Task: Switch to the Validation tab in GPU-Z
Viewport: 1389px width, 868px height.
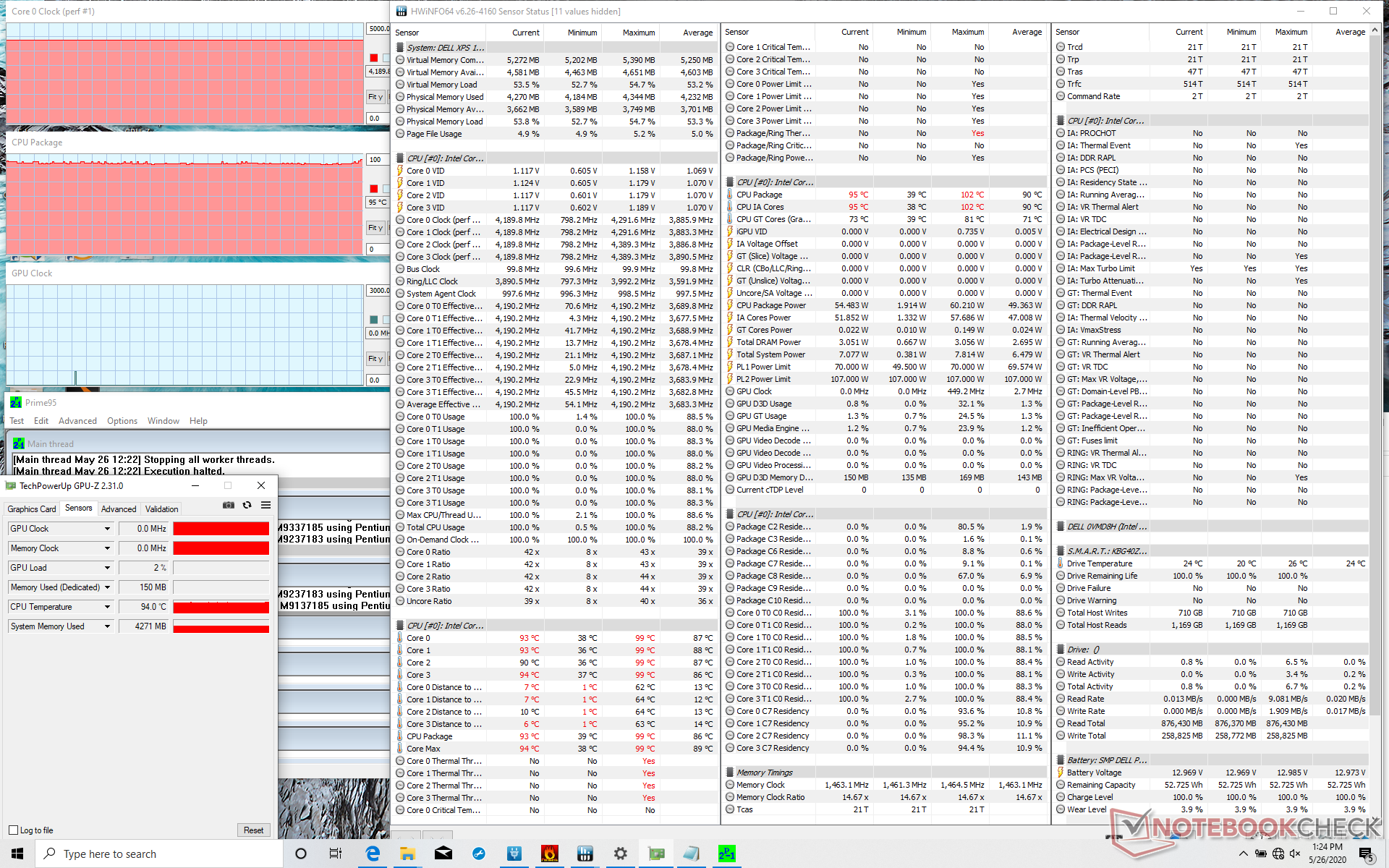Action: (x=161, y=509)
